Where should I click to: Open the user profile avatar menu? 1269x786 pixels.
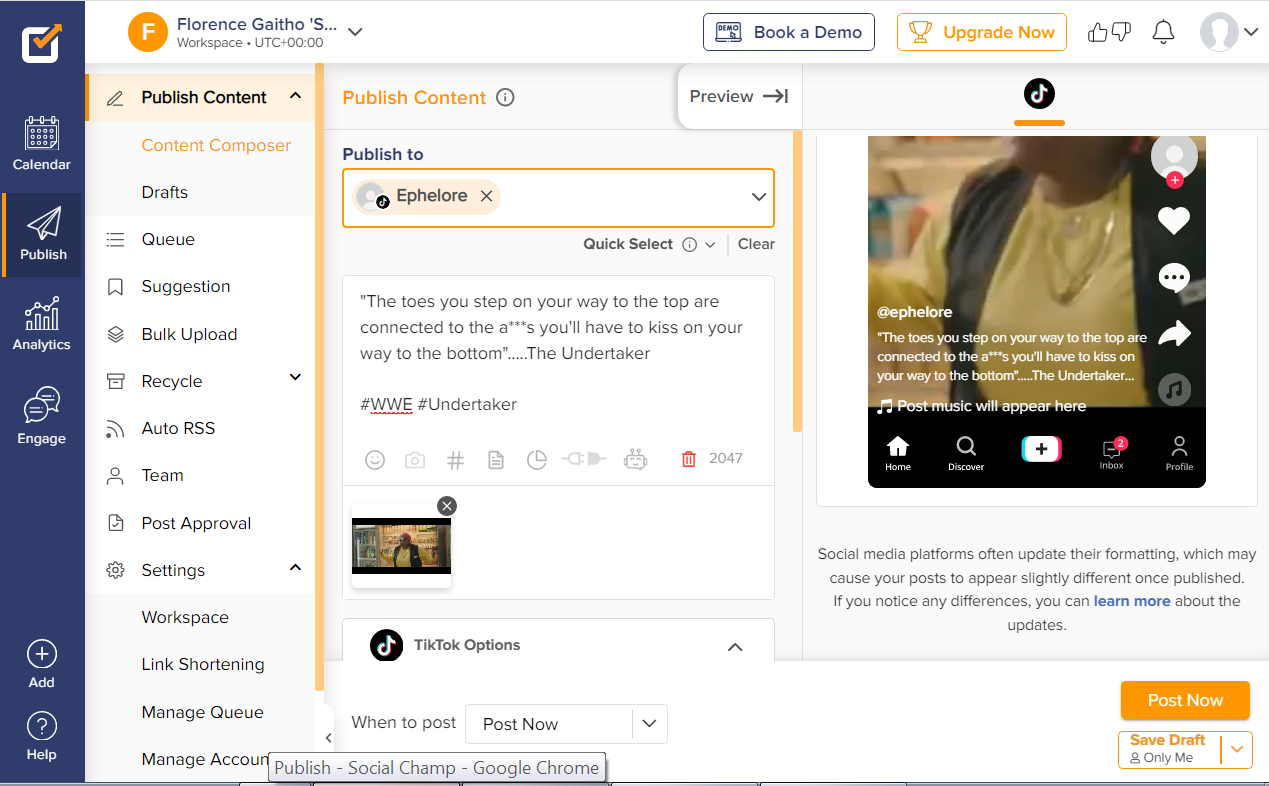(x=1229, y=32)
